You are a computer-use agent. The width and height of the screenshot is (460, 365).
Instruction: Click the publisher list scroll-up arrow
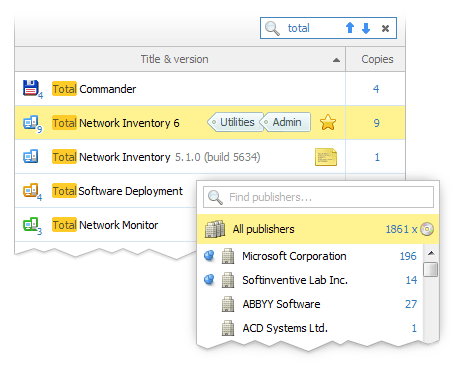click(431, 253)
